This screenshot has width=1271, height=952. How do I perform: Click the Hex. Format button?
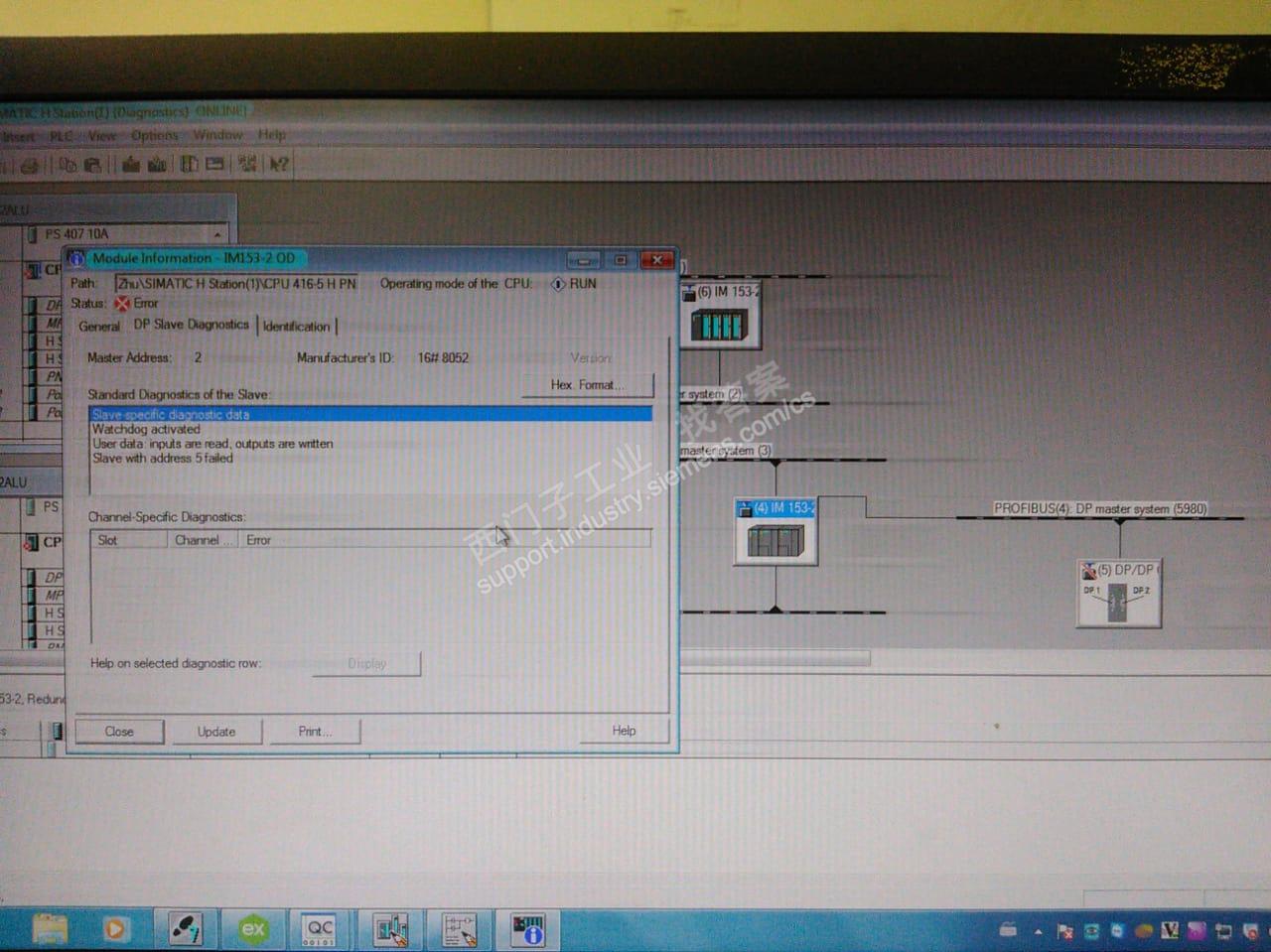point(588,385)
